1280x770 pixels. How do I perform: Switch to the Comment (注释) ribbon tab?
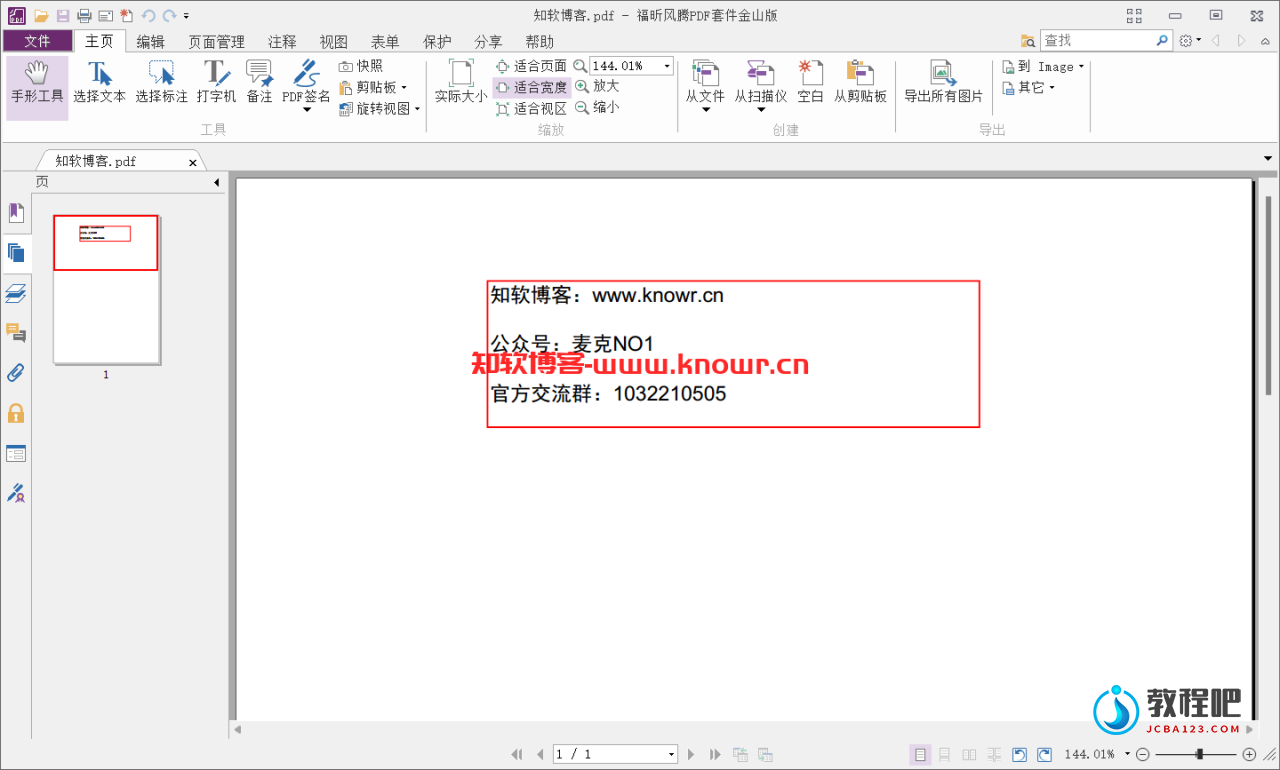[282, 41]
